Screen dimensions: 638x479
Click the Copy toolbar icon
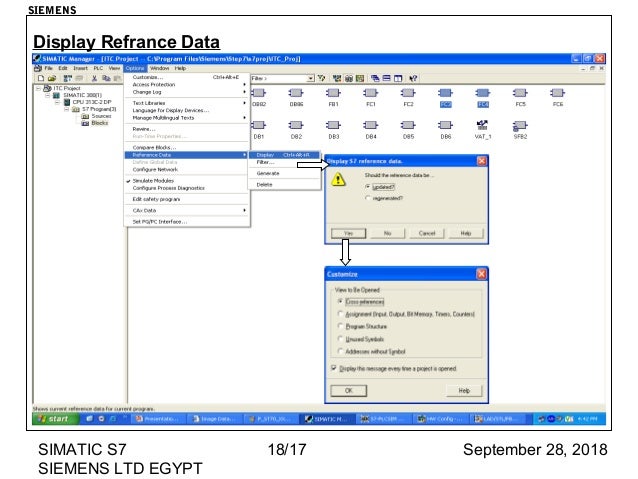click(106, 79)
